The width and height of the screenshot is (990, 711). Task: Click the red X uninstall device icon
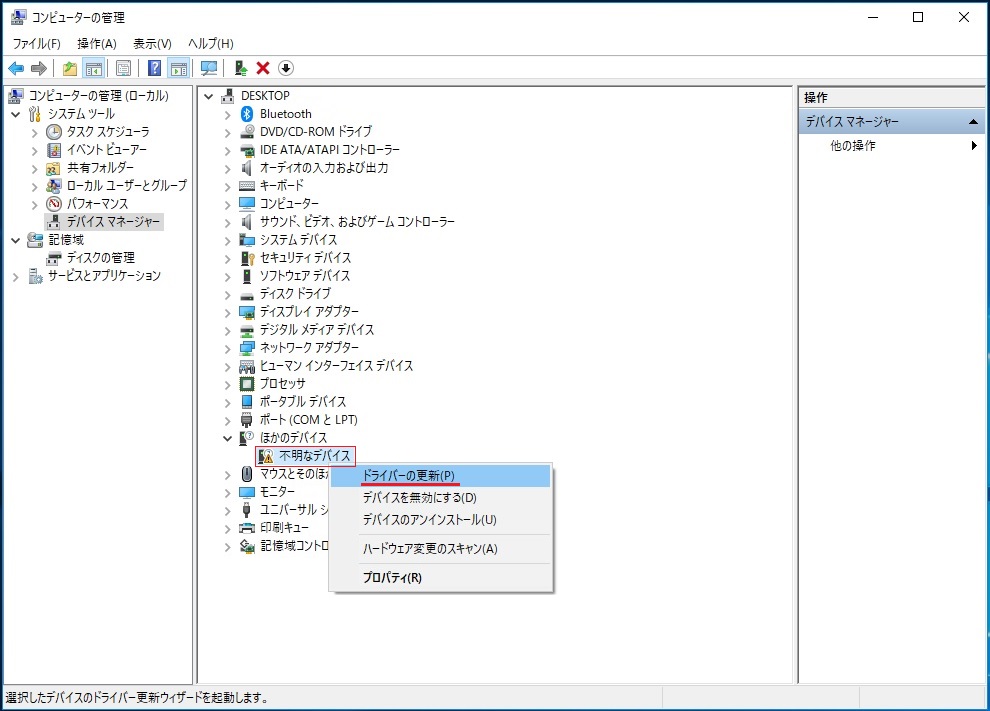click(263, 68)
